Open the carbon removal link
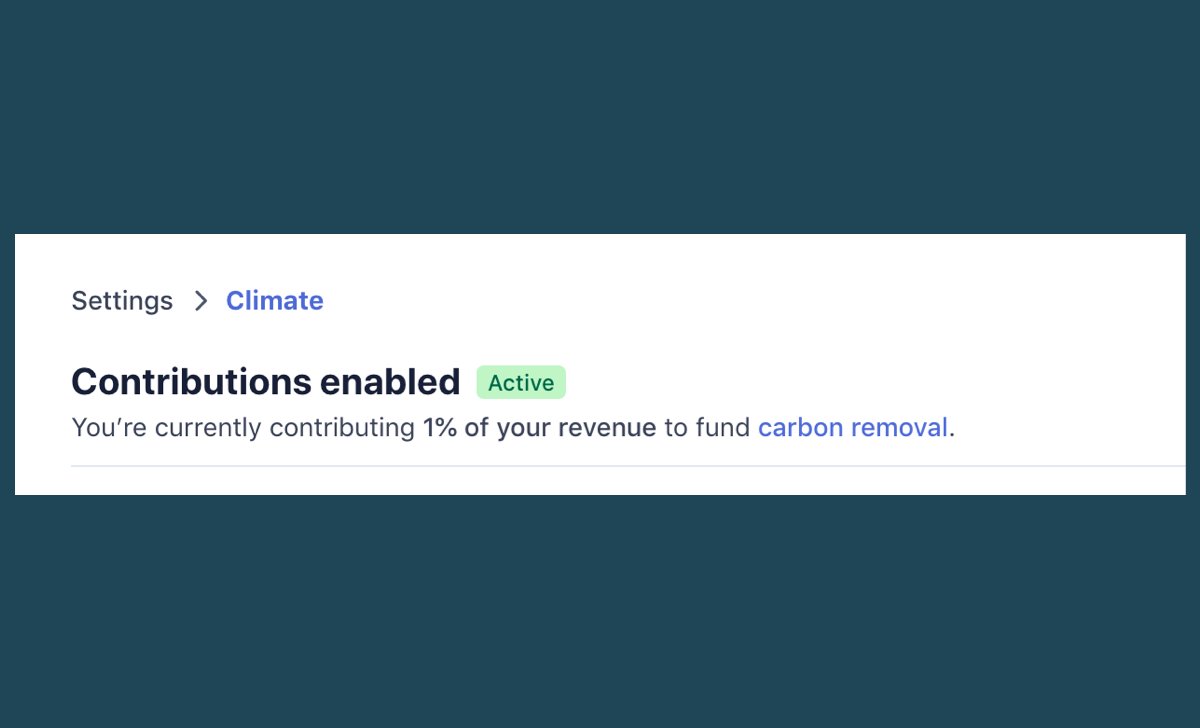1200x728 pixels. point(852,428)
